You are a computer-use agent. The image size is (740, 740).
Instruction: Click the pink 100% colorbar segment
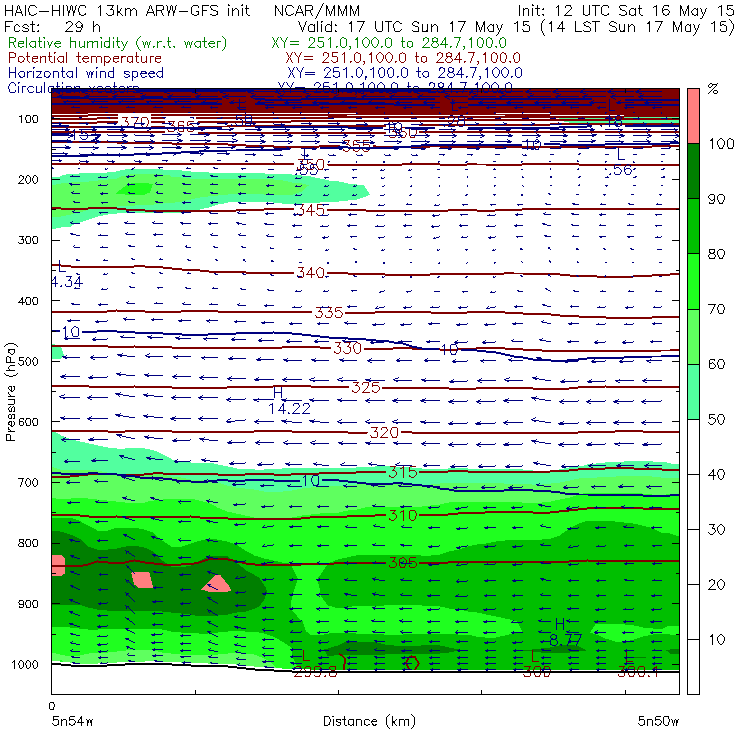click(693, 116)
